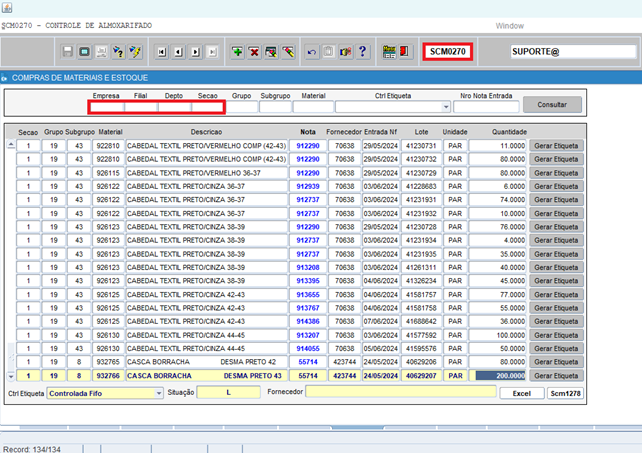642x453 pixels.
Task: Click the Material filter input field
Action: (313, 107)
